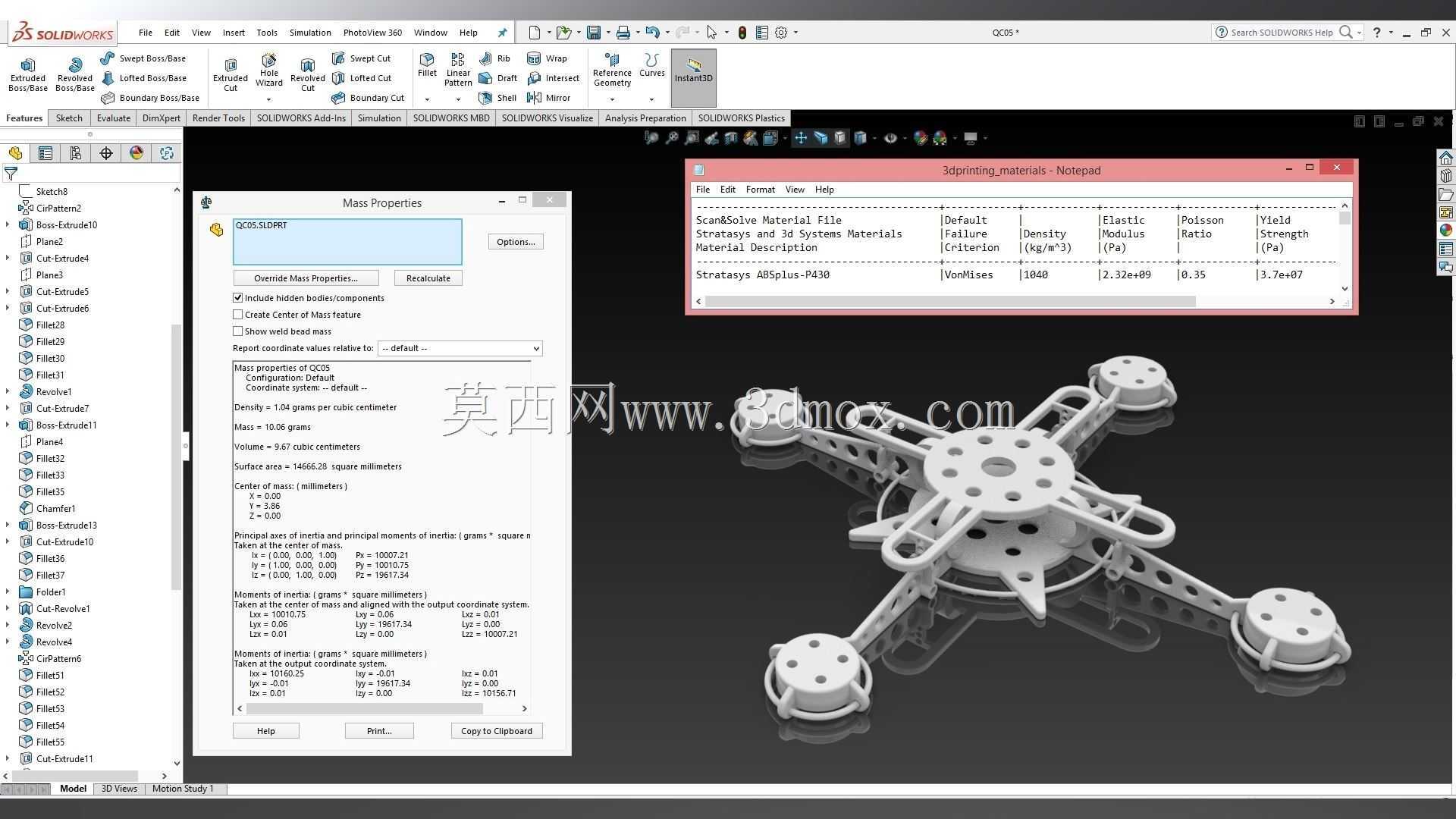The width and height of the screenshot is (1456, 819).
Task: Open the Simulation menu
Action: click(310, 33)
